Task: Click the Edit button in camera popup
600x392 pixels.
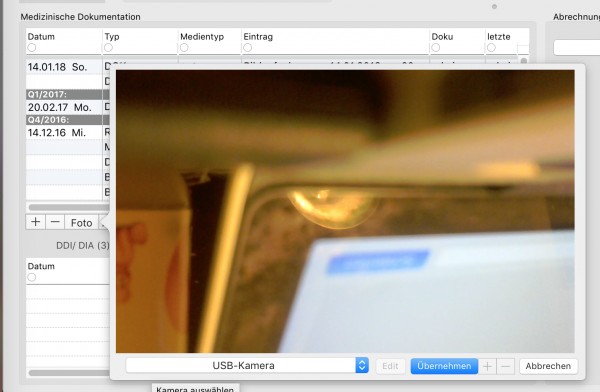Action: [x=390, y=366]
